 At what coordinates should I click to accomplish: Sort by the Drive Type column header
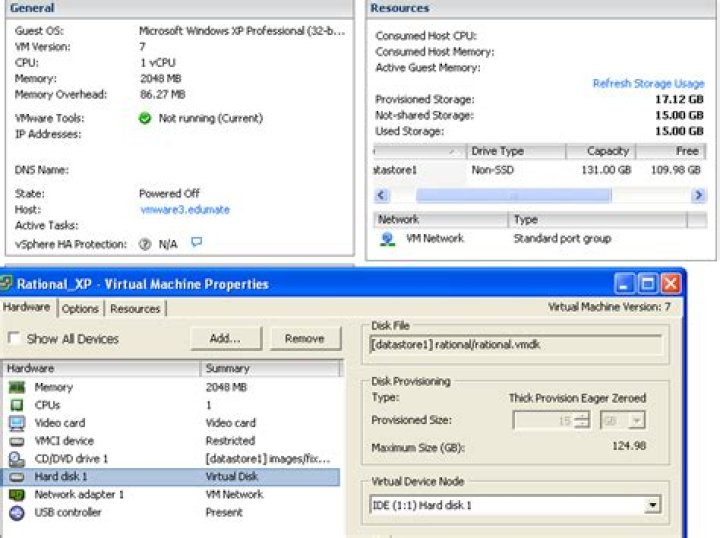tap(517, 151)
